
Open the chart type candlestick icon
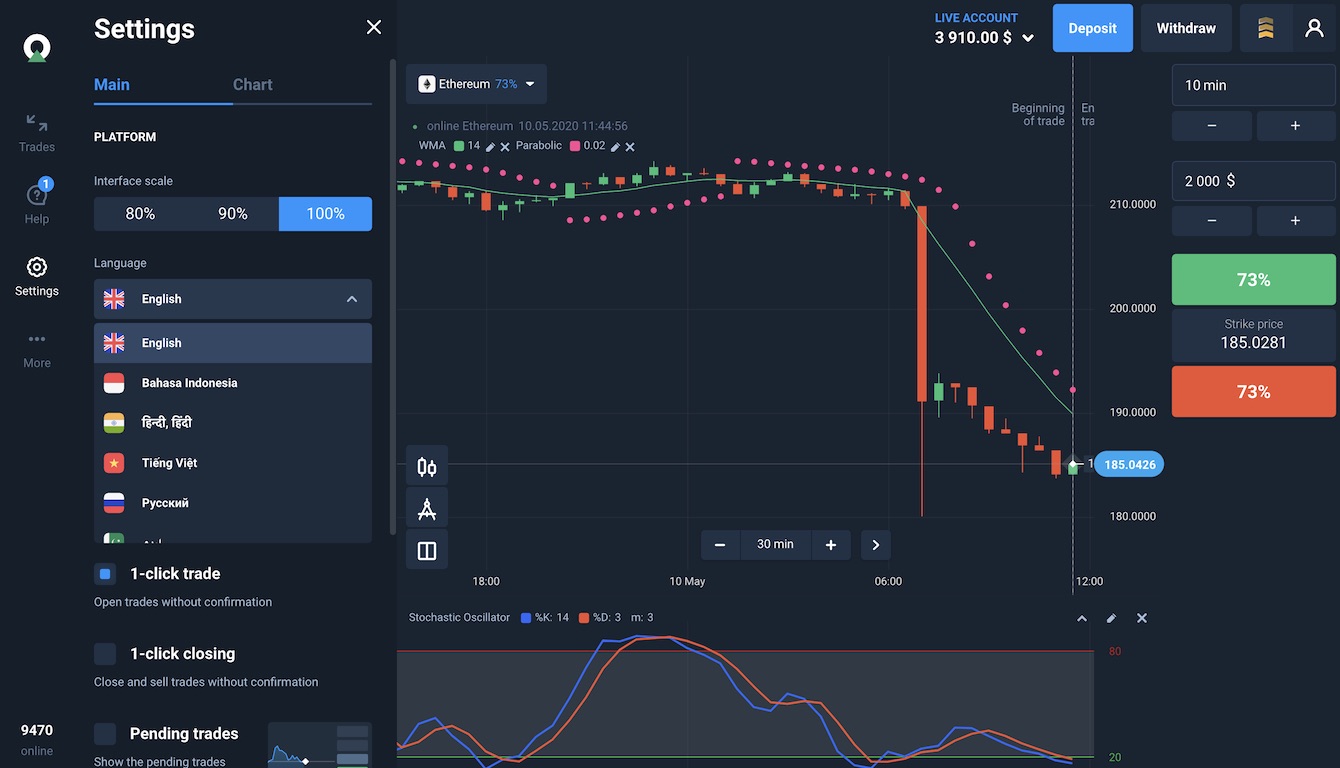coord(427,467)
